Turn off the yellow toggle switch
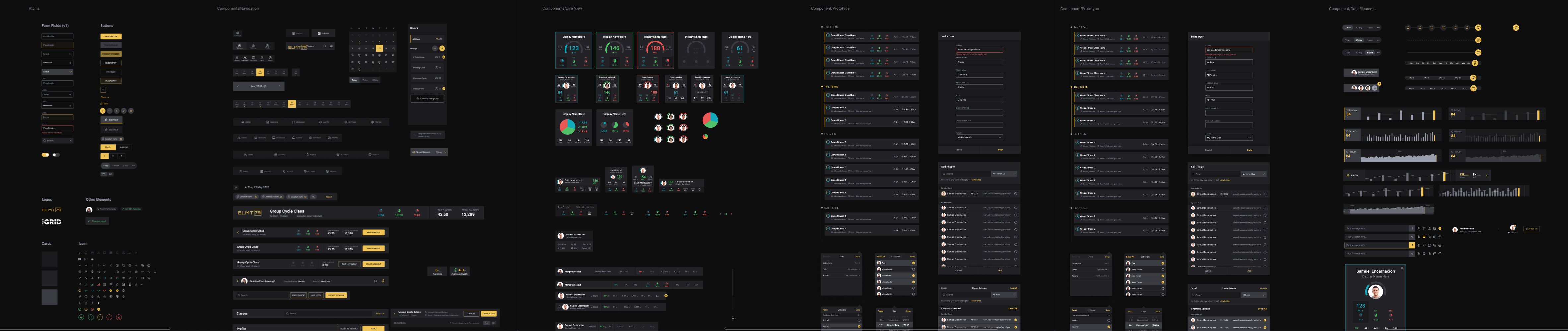 pyautogui.click(x=46, y=155)
